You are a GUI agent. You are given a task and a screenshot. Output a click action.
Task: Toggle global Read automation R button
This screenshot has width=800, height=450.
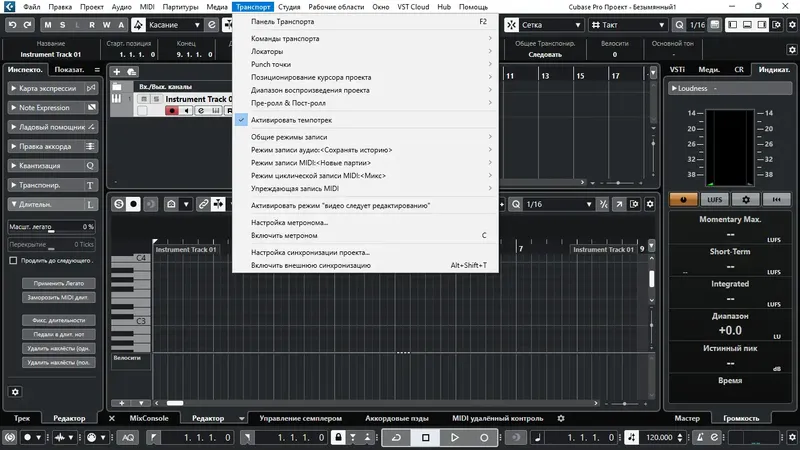(92, 24)
